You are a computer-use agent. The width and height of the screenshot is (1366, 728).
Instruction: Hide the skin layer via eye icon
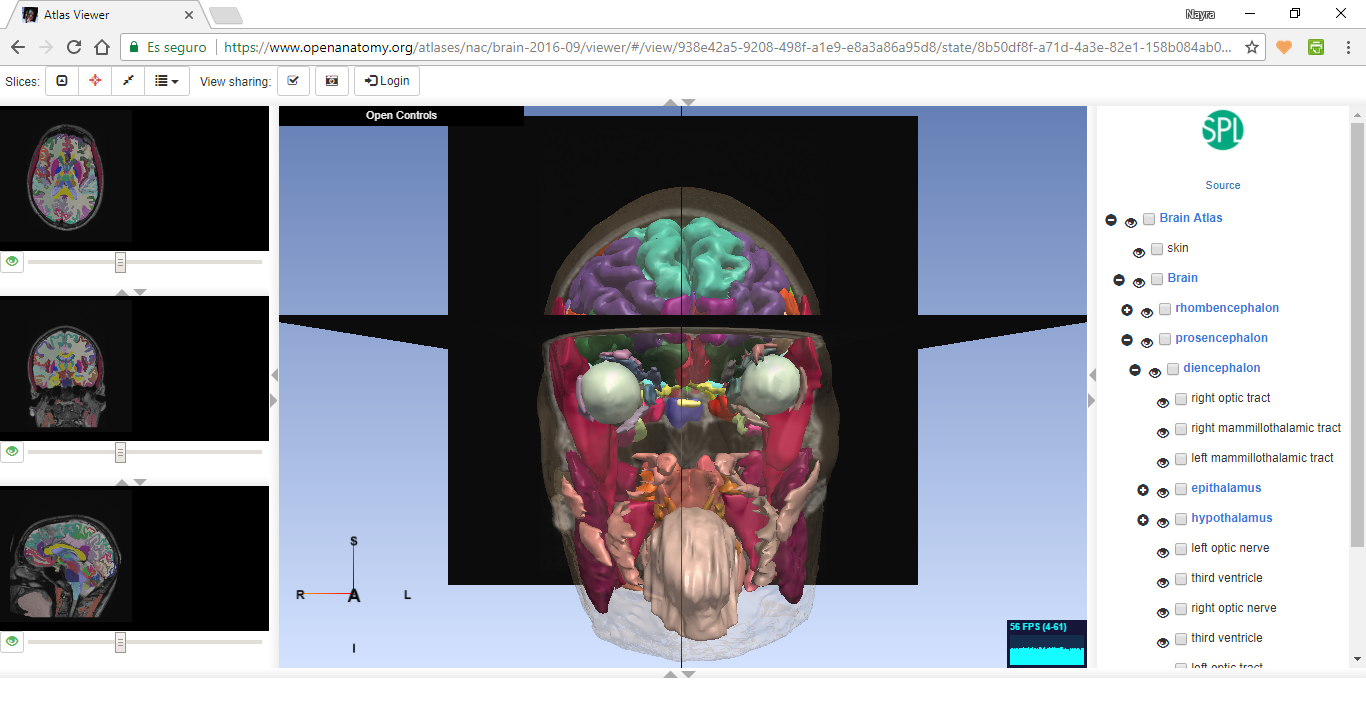1139,252
